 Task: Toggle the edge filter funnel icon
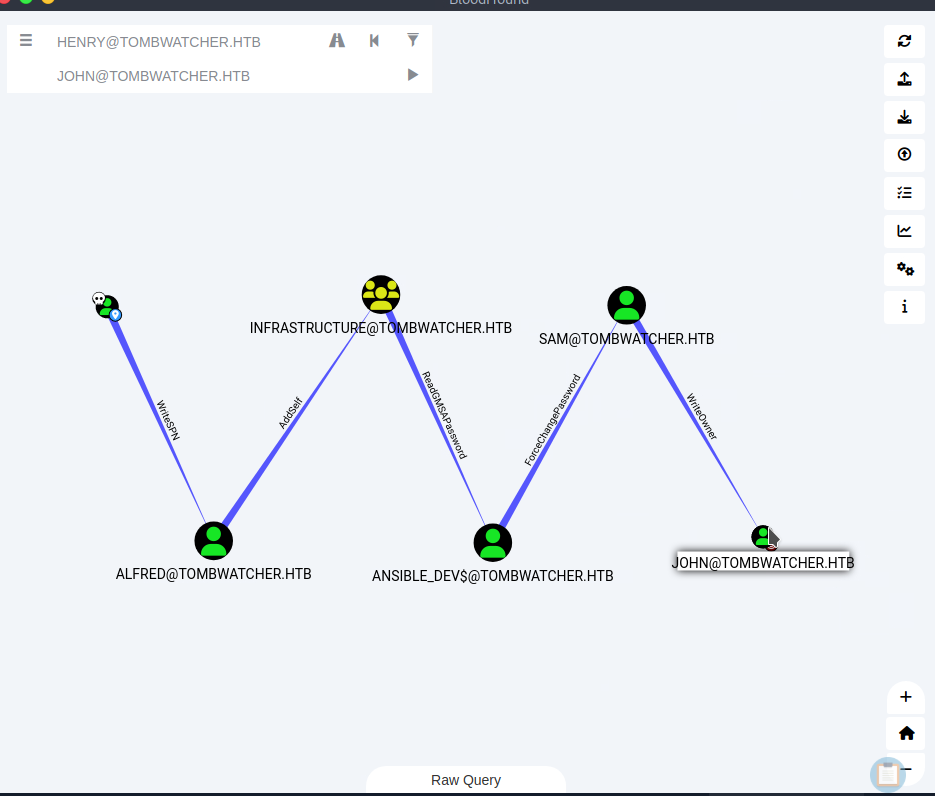tap(412, 41)
